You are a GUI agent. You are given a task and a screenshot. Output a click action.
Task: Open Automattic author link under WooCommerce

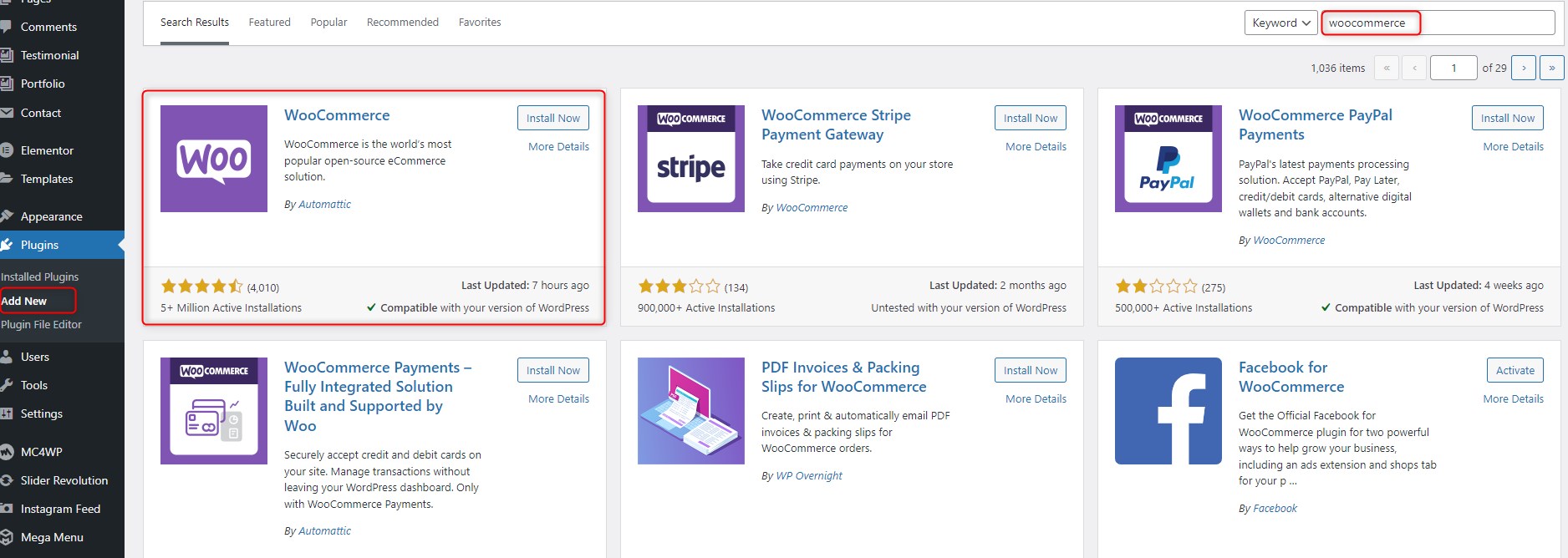click(x=324, y=204)
